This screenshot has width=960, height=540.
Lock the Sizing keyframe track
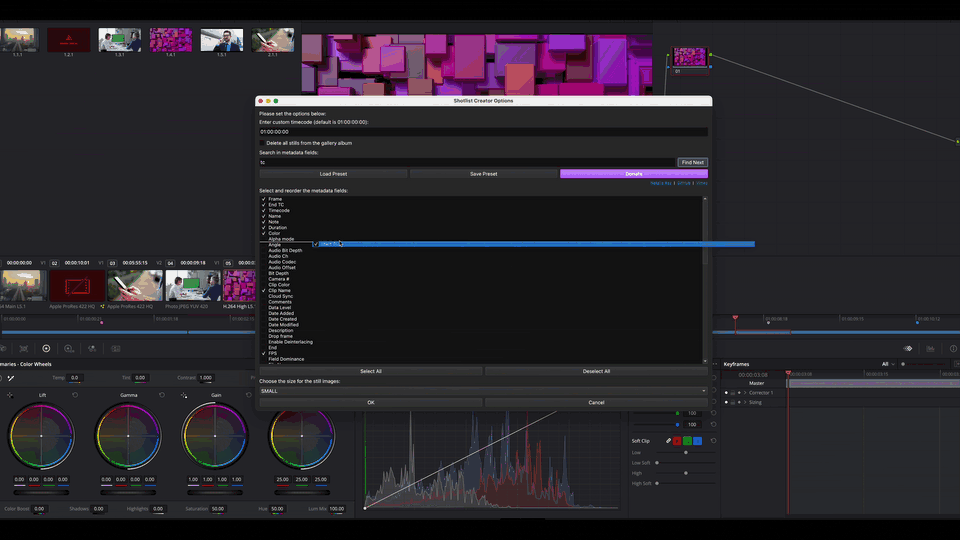(x=732, y=402)
